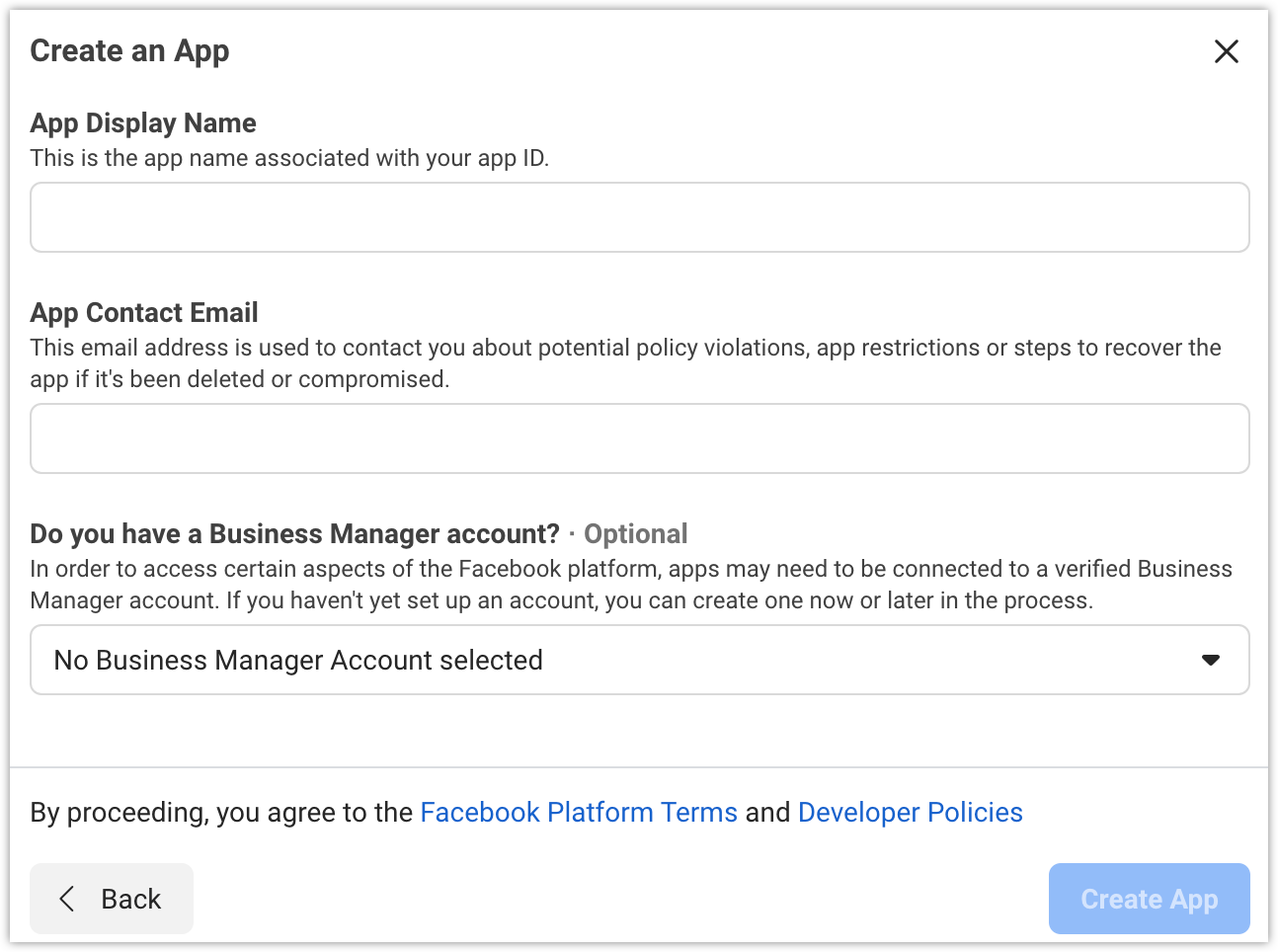This screenshot has height=952, width=1278.
Task: Click the dropdown caret triangle icon
Action: click(x=1210, y=660)
